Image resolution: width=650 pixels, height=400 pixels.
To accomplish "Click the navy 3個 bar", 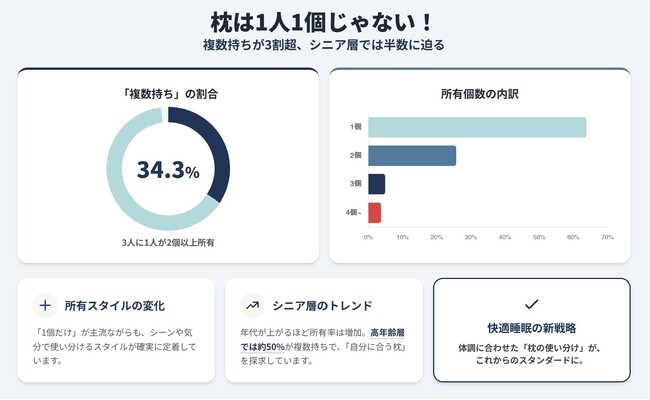I will [x=376, y=184].
